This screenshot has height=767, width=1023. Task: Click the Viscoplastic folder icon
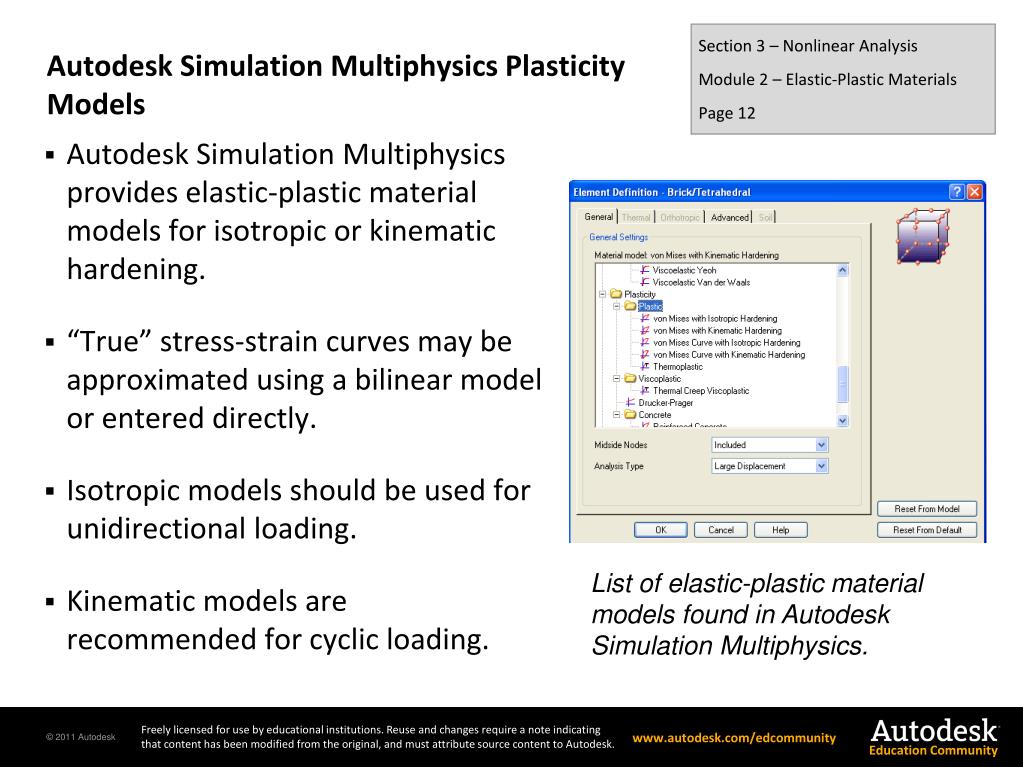click(x=630, y=378)
